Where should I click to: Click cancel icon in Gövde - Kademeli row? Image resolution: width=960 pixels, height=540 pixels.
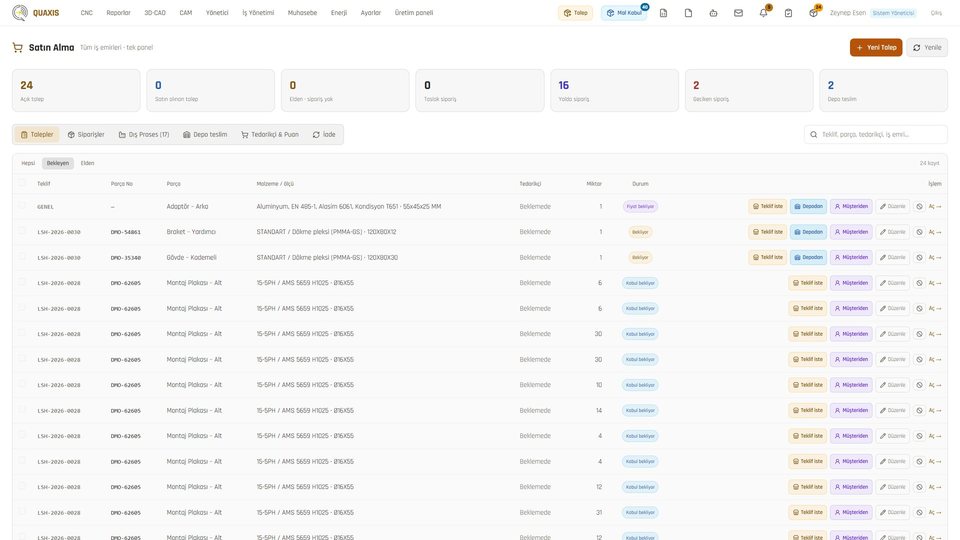click(x=919, y=258)
